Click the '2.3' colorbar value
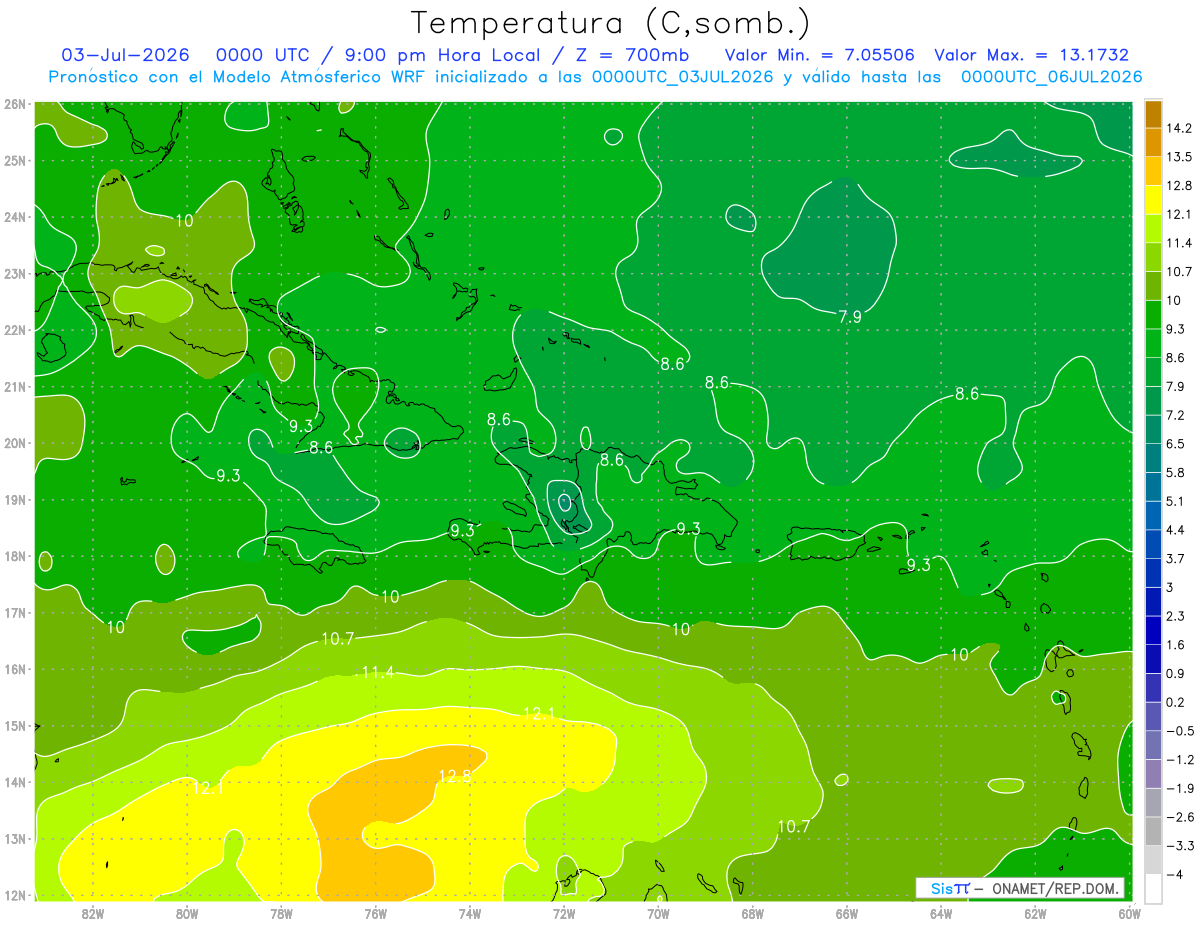The image size is (1200, 927). pos(1175,615)
